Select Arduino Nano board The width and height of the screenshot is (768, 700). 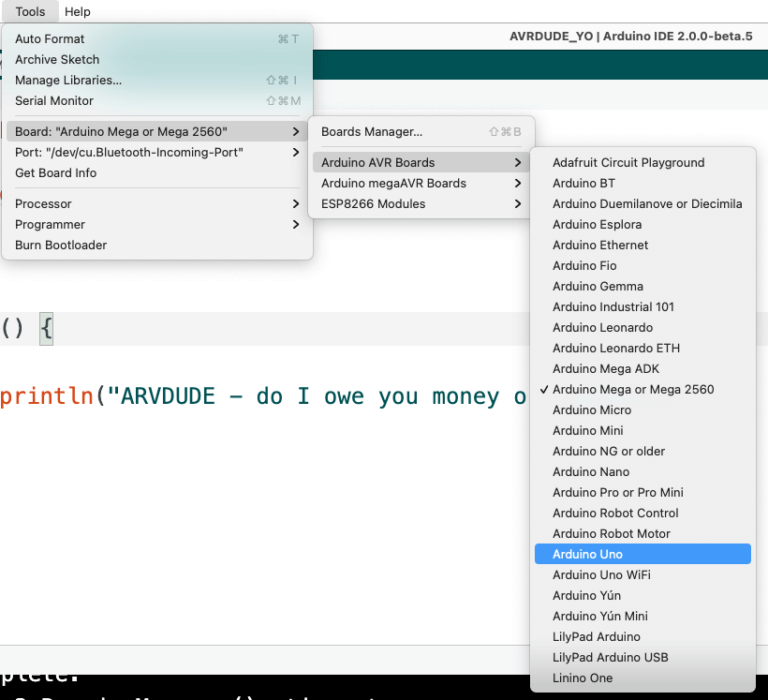(x=643, y=471)
